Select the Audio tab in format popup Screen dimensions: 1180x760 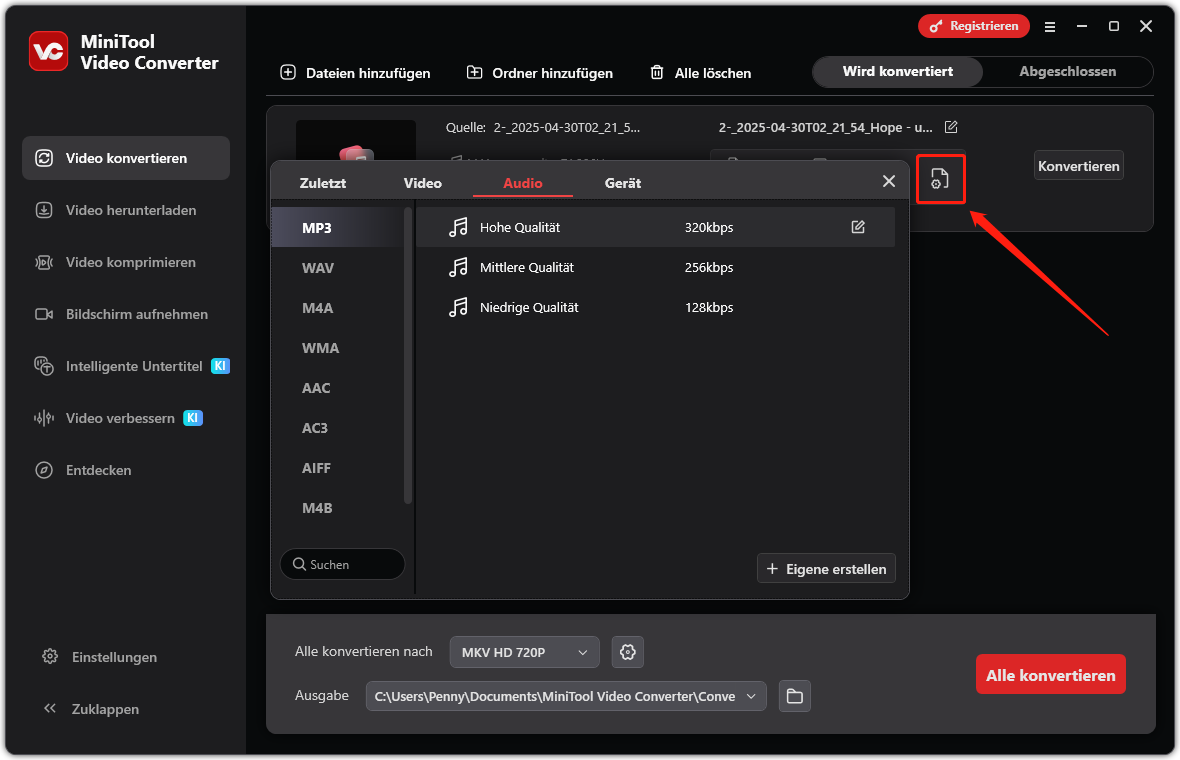click(522, 183)
